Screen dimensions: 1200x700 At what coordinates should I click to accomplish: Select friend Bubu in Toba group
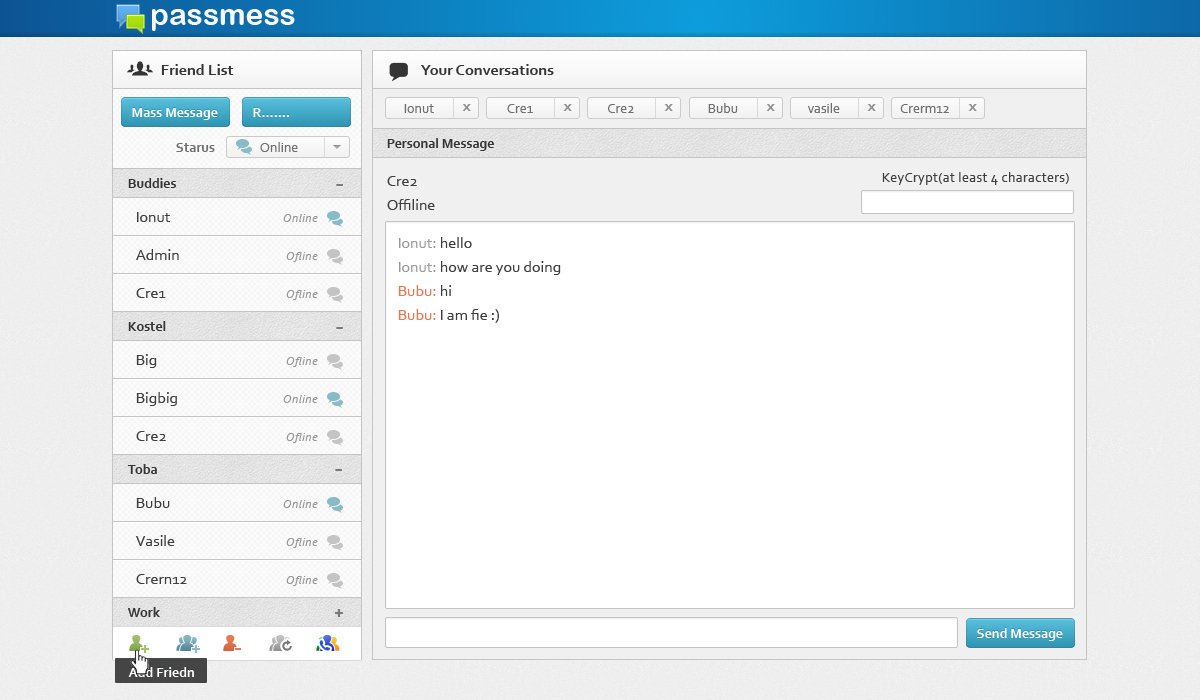pyautogui.click(x=237, y=503)
